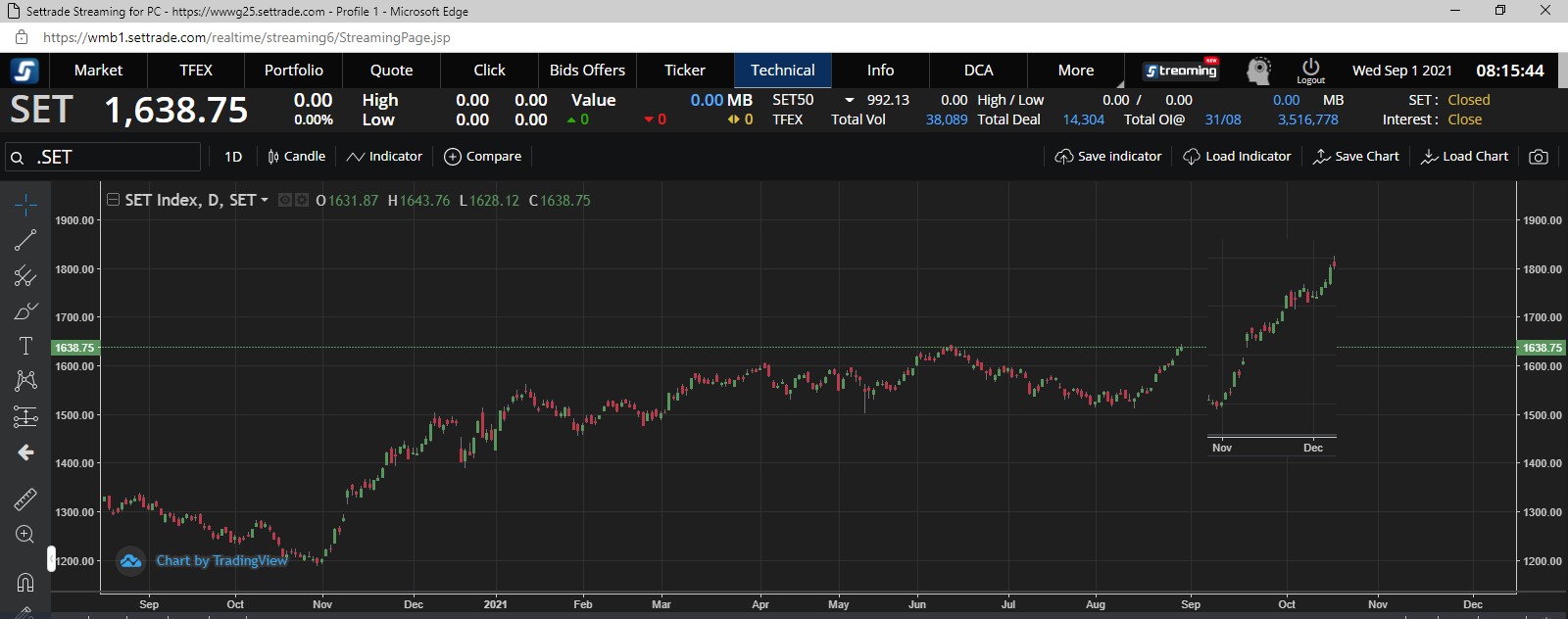
Task: Click Load Indicator
Action: point(1237,157)
